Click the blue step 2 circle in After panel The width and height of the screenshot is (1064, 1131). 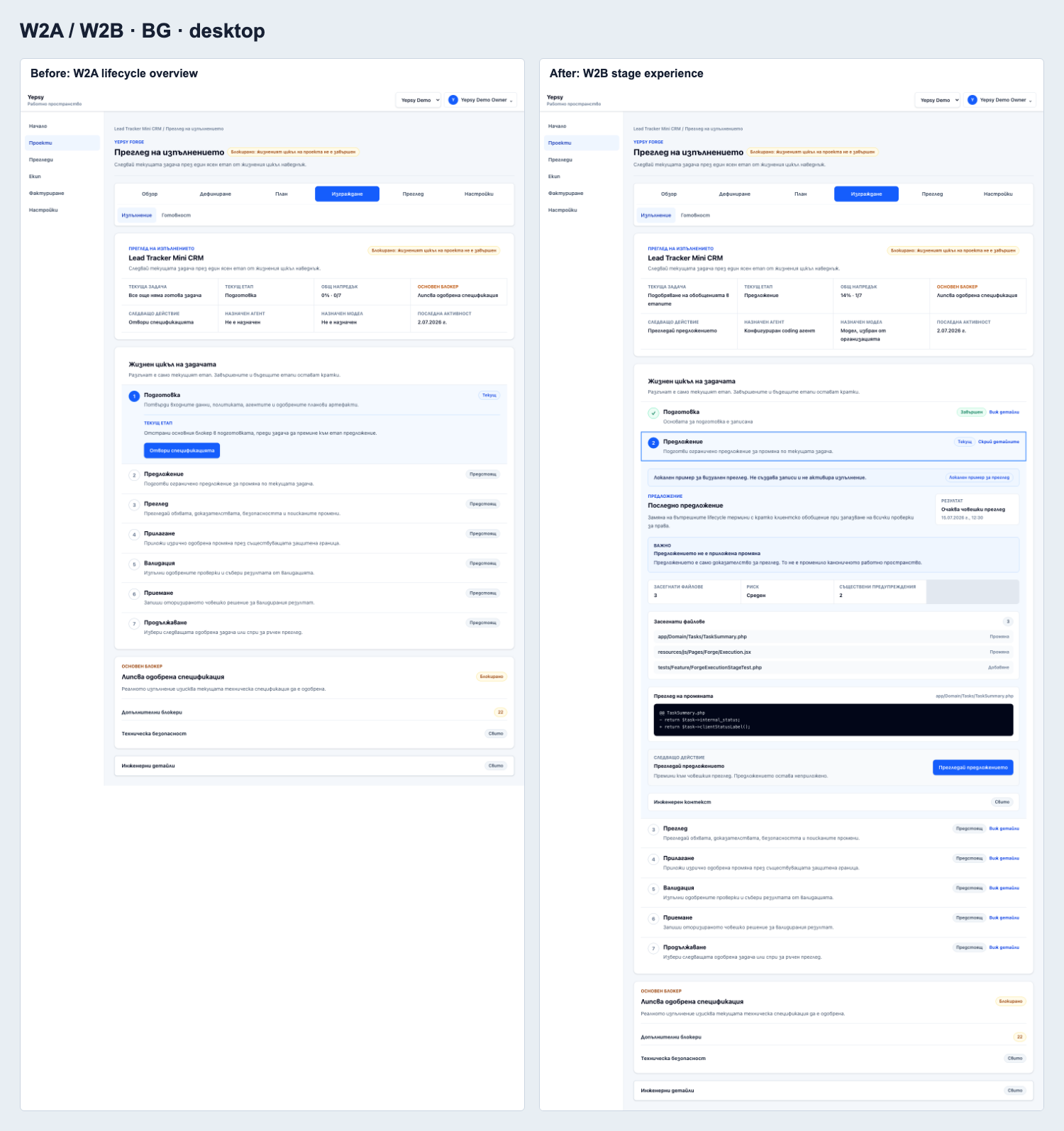point(653,442)
